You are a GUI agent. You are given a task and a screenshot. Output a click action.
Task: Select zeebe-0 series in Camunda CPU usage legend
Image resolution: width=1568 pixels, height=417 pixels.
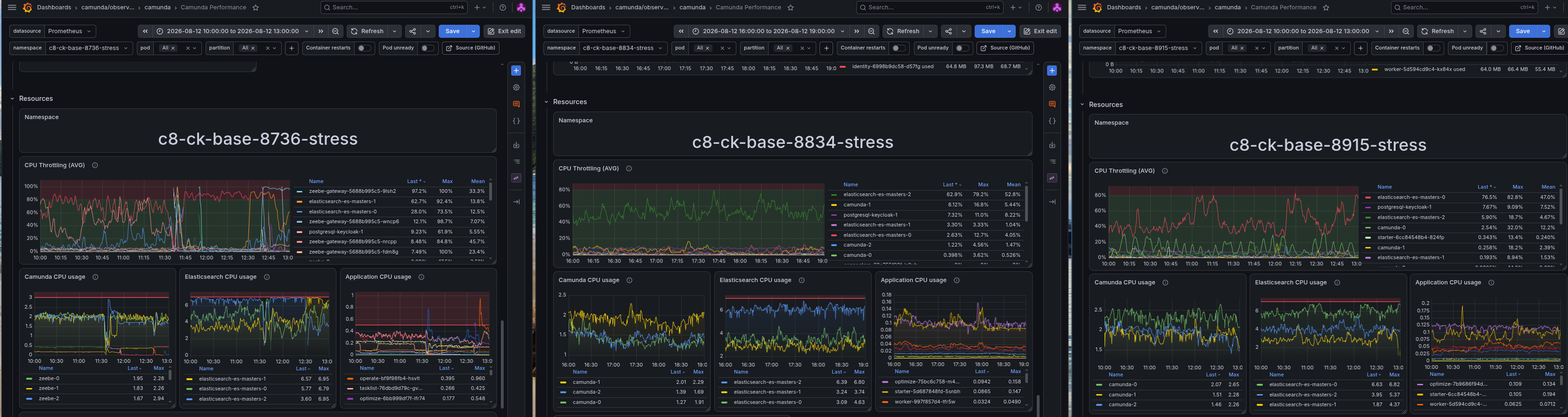(x=48, y=378)
